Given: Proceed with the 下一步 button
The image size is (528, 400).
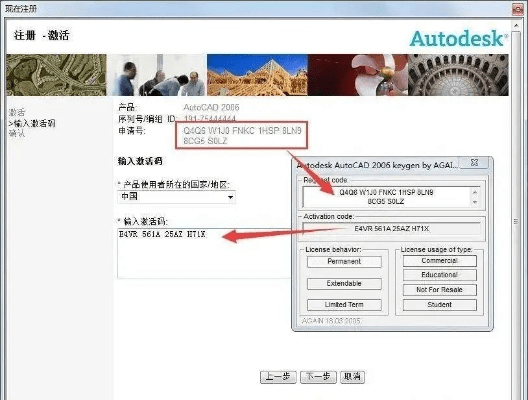Looking at the screenshot, I should pyautogui.click(x=318, y=377).
